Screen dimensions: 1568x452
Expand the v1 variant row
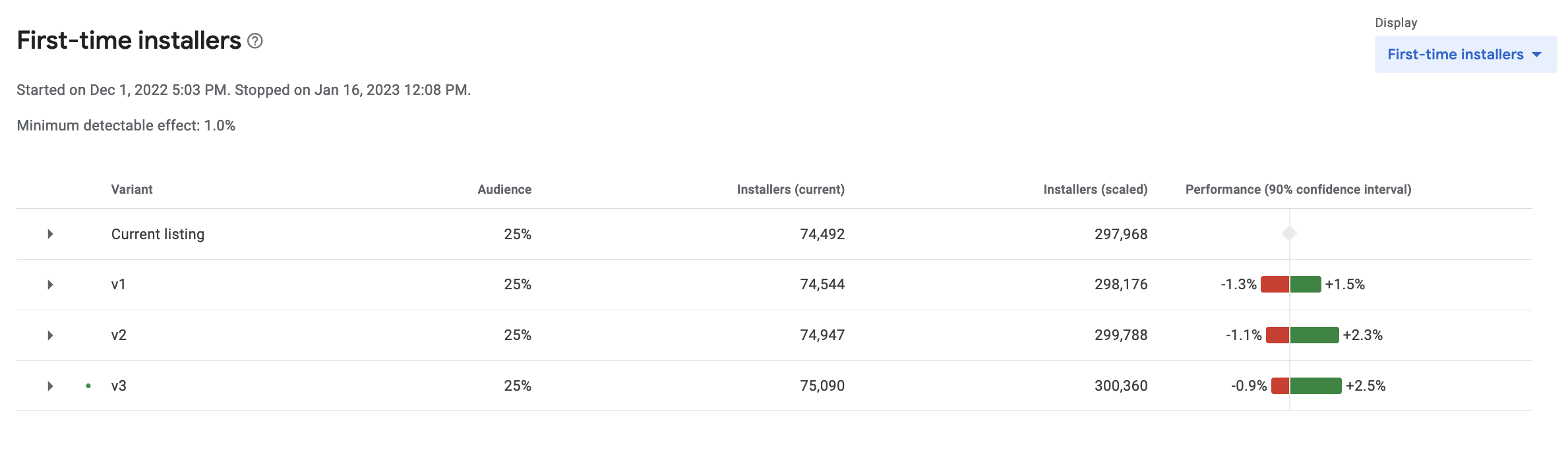coord(50,285)
